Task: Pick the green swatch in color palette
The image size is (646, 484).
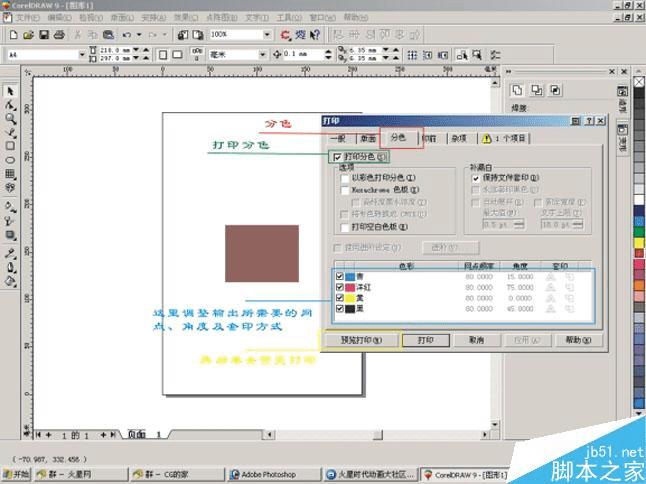Action: click(x=639, y=232)
